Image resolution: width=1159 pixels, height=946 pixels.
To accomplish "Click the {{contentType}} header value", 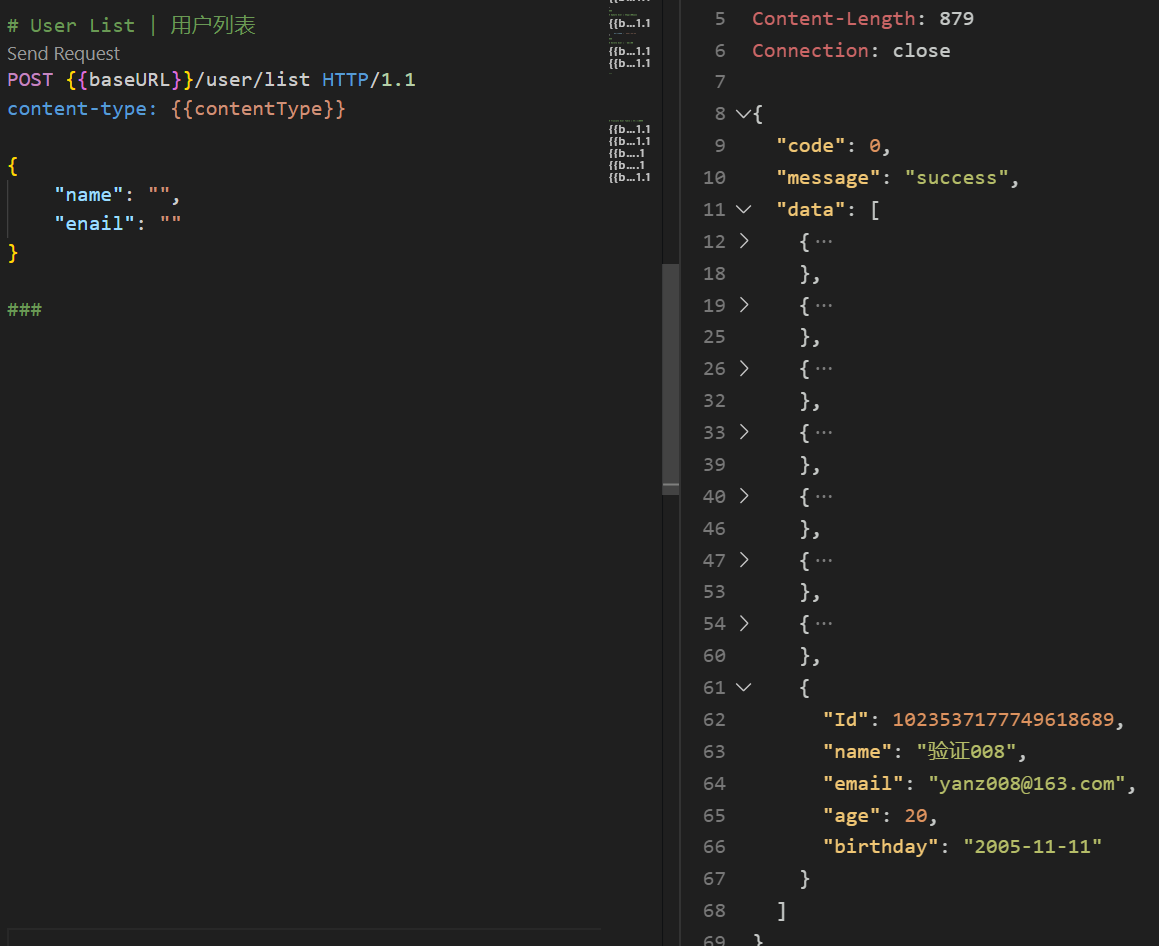I will (x=258, y=109).
